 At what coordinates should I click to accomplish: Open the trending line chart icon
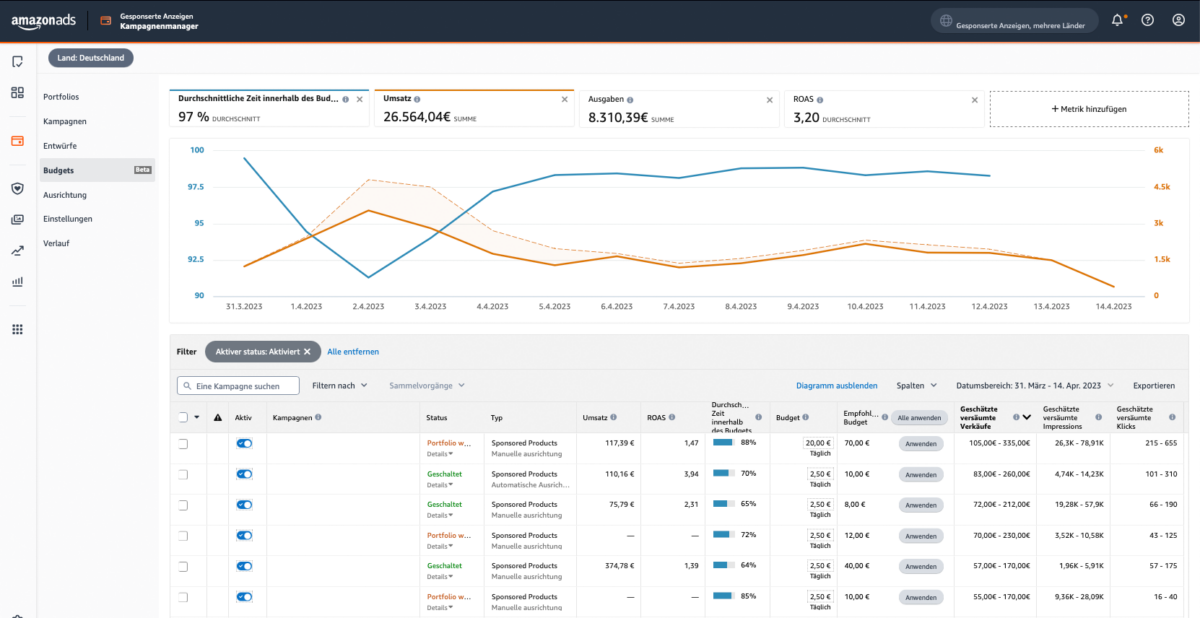click(x=17, y=251)
